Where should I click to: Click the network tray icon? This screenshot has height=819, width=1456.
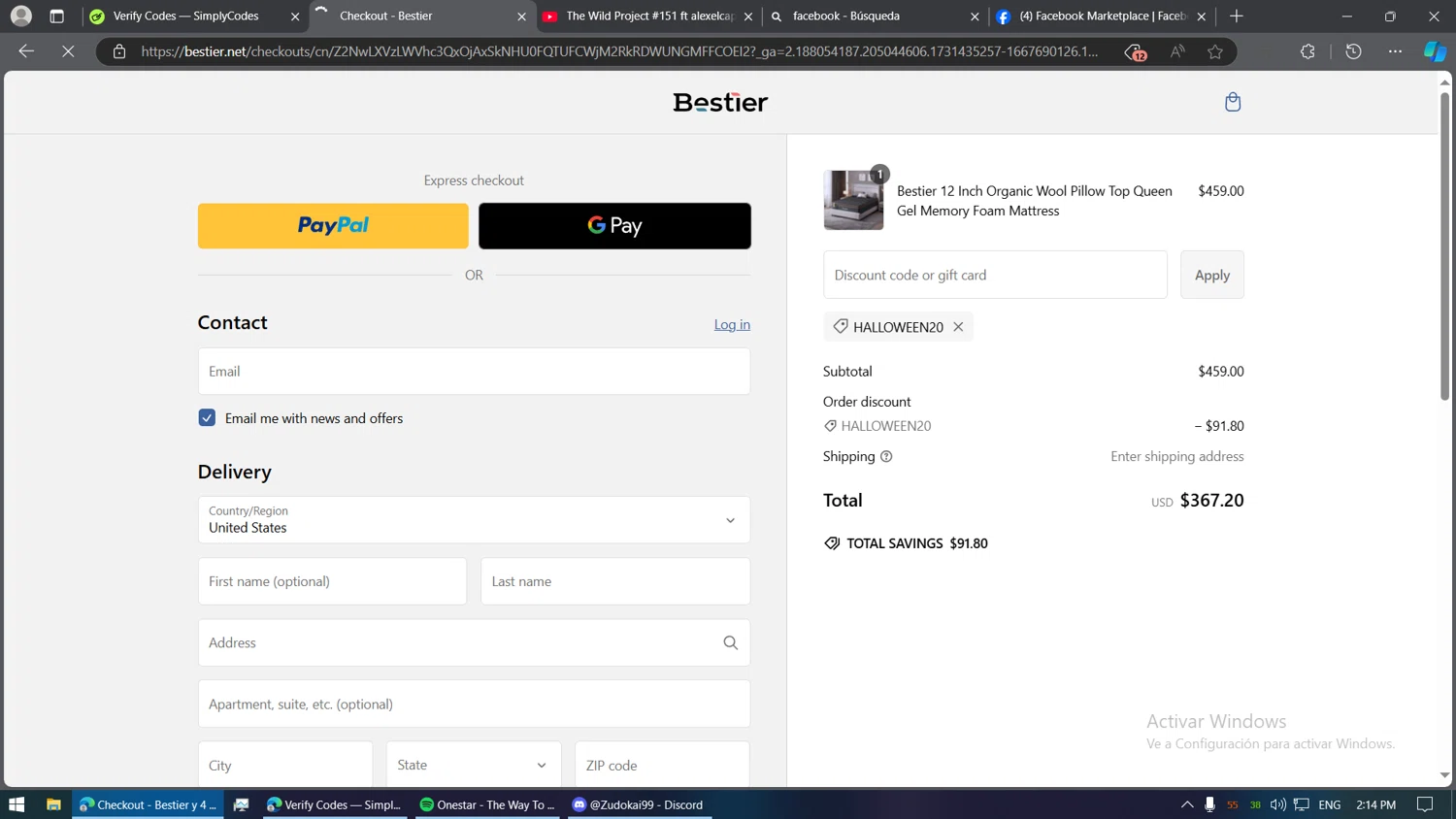pos(1302,804)
